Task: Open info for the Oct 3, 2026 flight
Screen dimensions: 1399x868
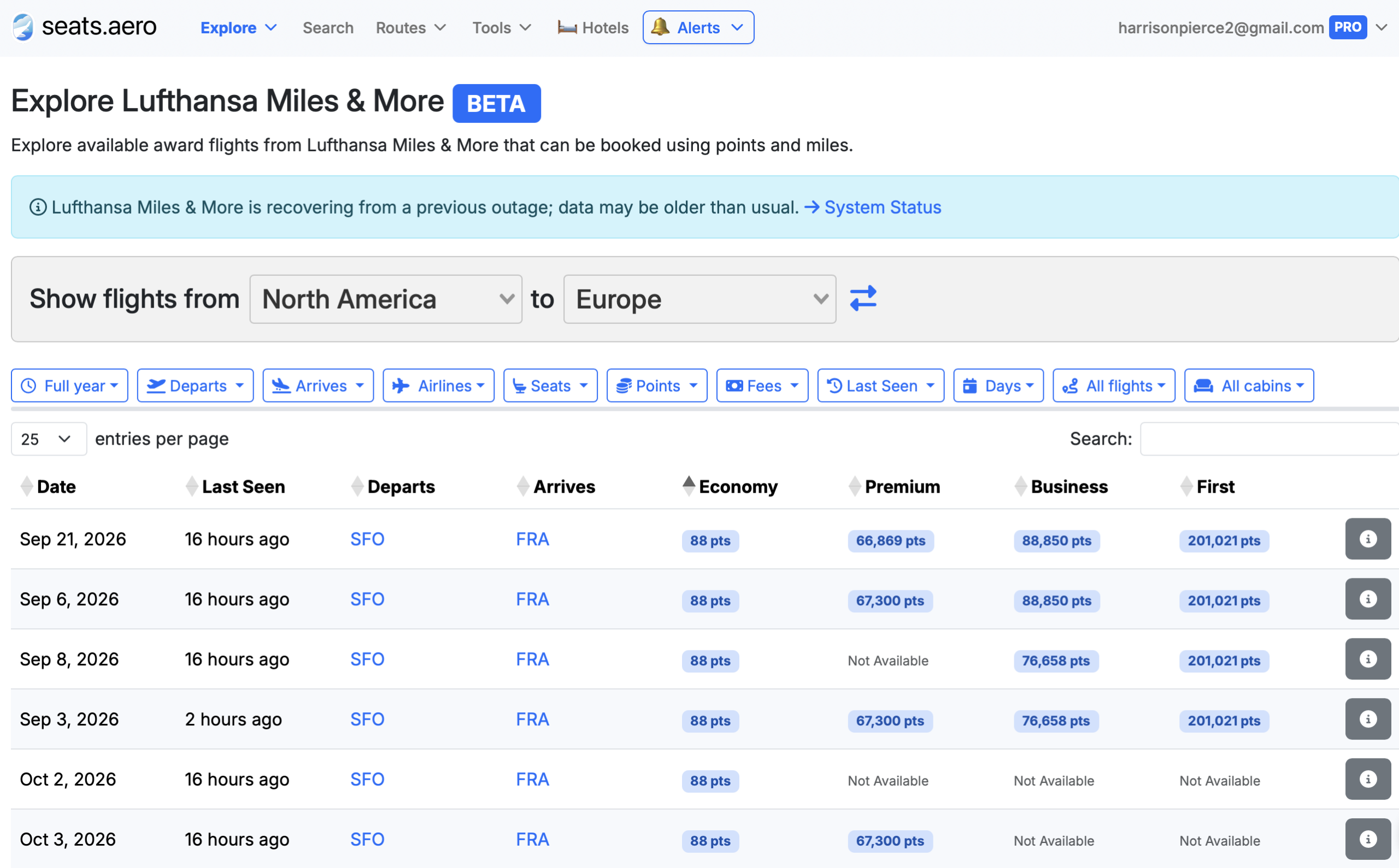Action: pos(1367,839)
